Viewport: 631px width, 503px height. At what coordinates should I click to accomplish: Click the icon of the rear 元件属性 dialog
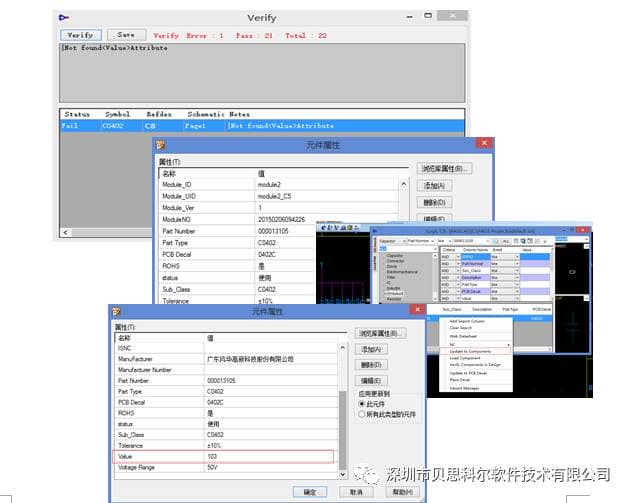(x=161, y=145)
